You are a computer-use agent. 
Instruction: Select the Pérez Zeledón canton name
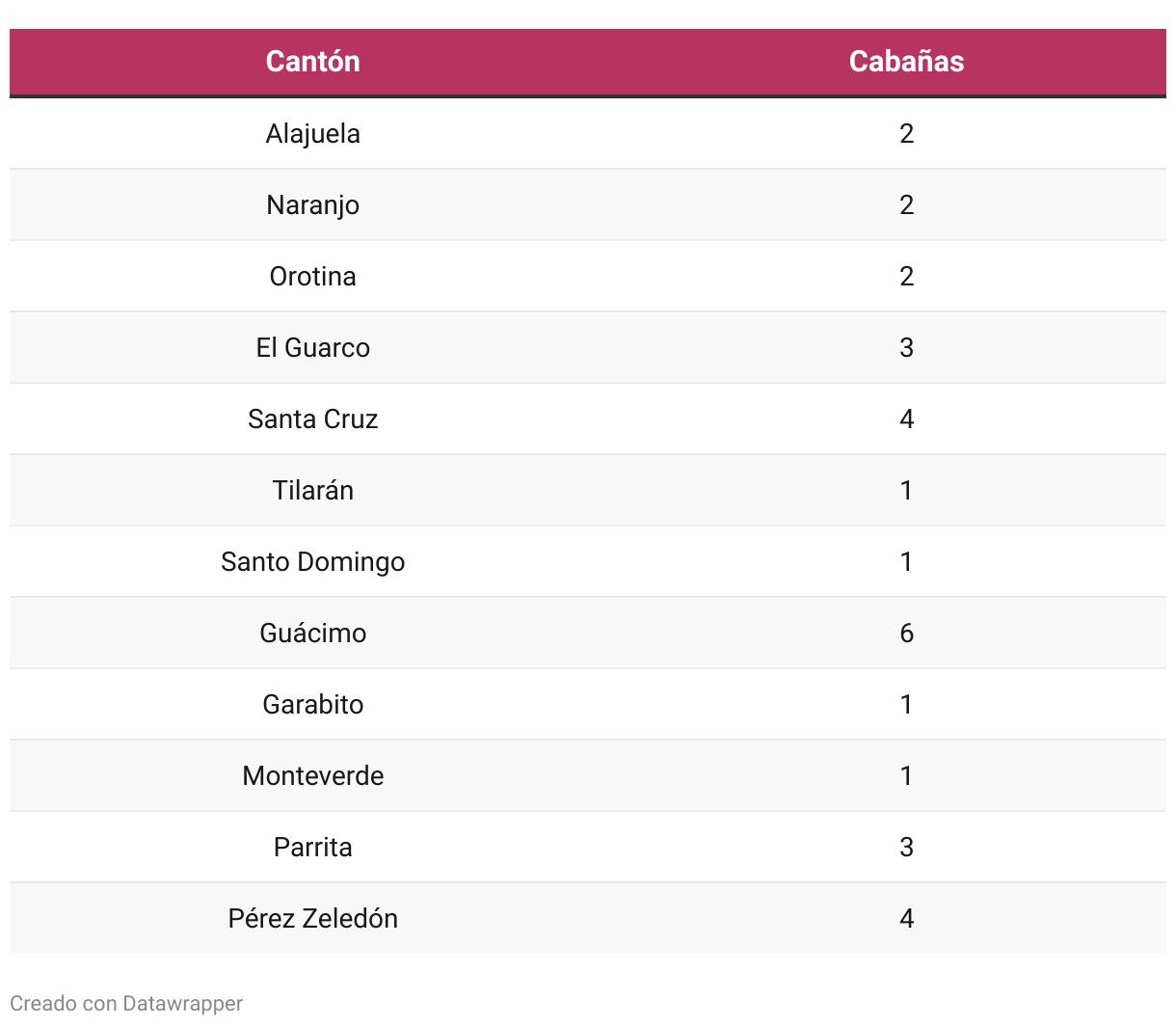pos(312,918)
